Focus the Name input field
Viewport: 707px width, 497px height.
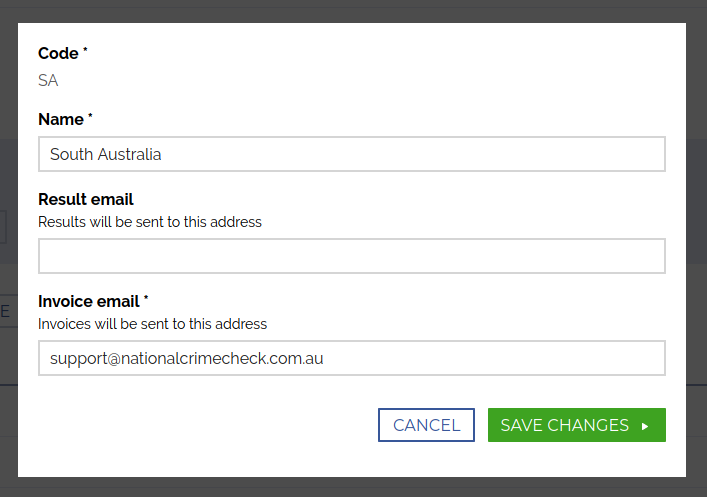pyautogui.click(x=351, y=154)
